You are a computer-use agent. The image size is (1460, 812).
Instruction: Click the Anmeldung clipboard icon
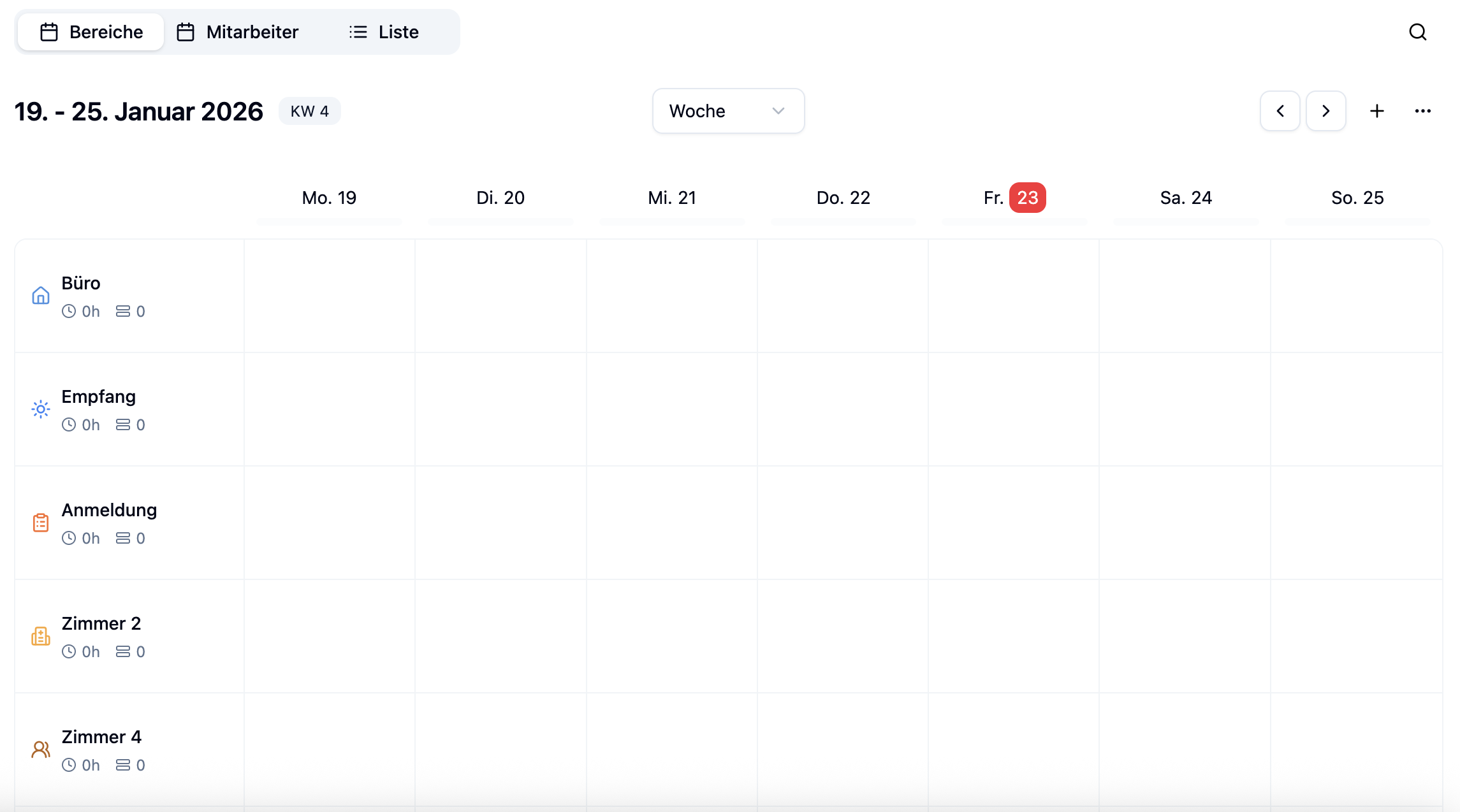click(41, 523)
